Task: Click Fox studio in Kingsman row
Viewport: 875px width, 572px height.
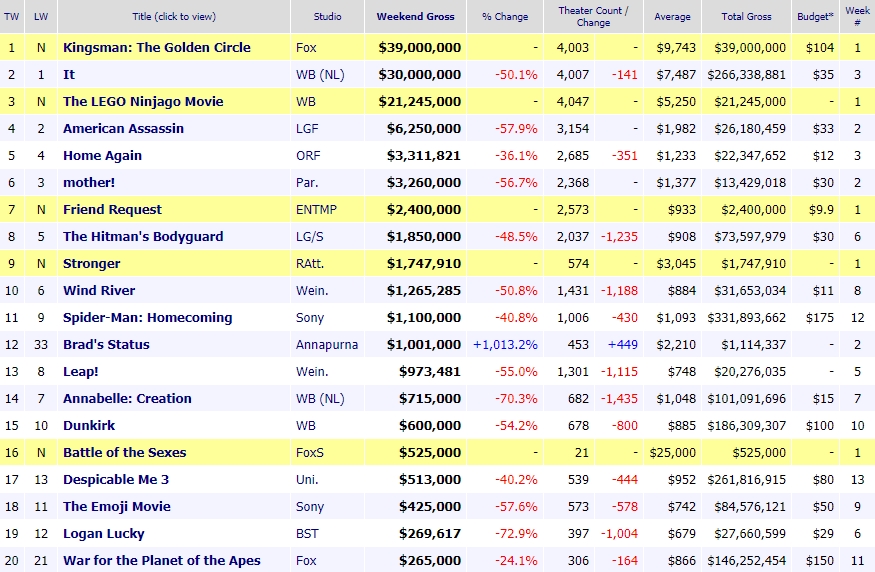Action: (306, 47)
